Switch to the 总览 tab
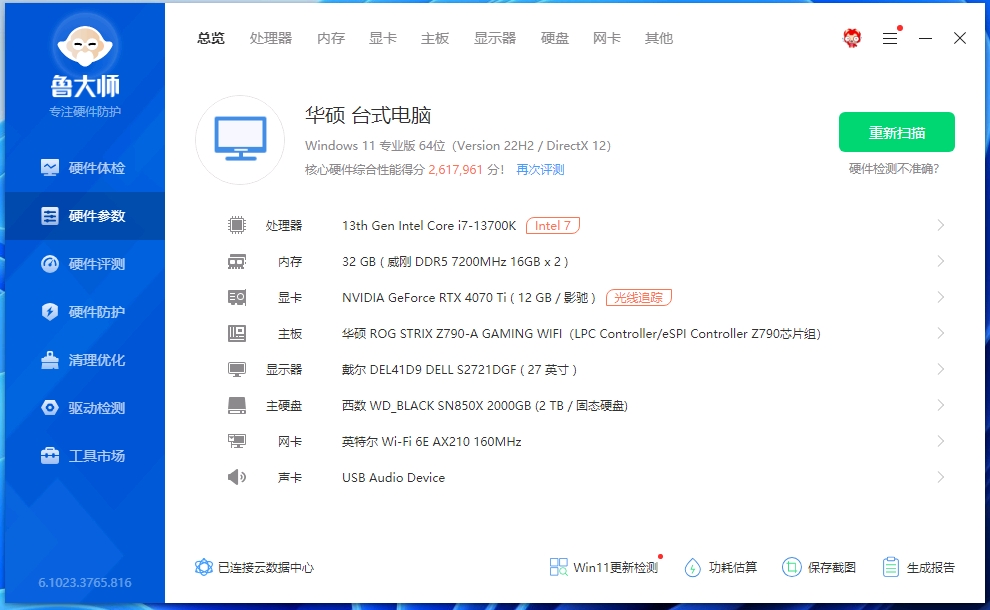 (211, 39)
